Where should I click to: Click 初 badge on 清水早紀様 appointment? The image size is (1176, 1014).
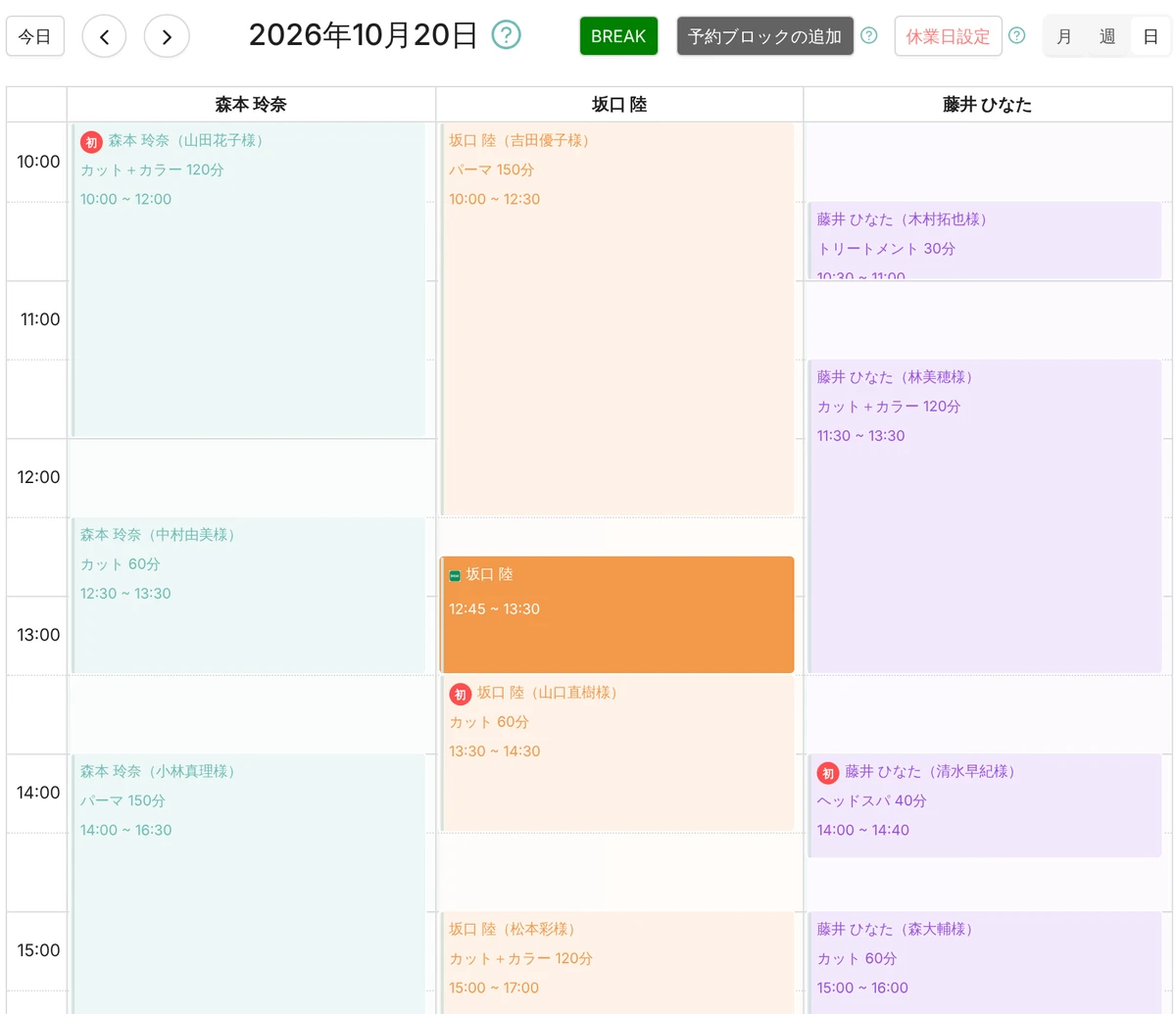[828, 773]
